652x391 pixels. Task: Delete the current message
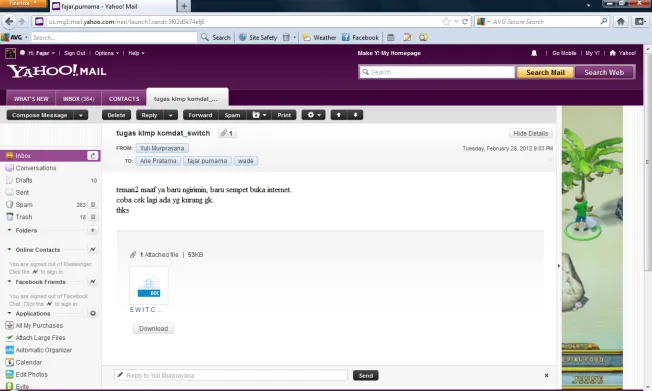(x=116, y=115)
